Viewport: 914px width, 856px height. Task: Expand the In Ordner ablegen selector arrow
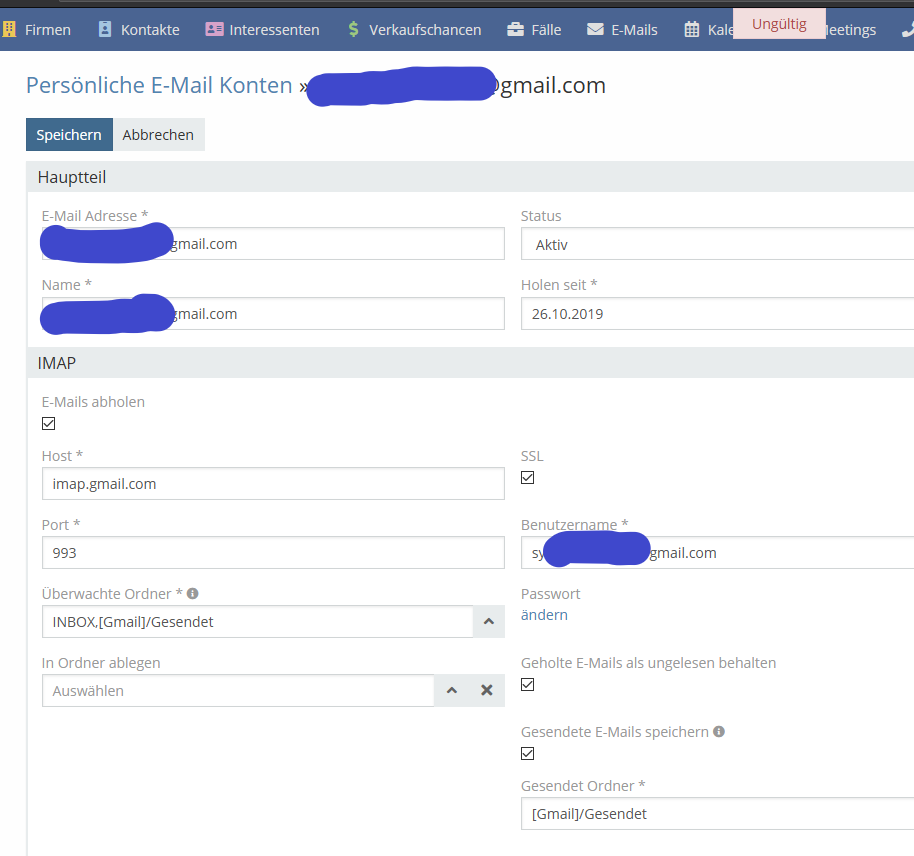[451, 690]
